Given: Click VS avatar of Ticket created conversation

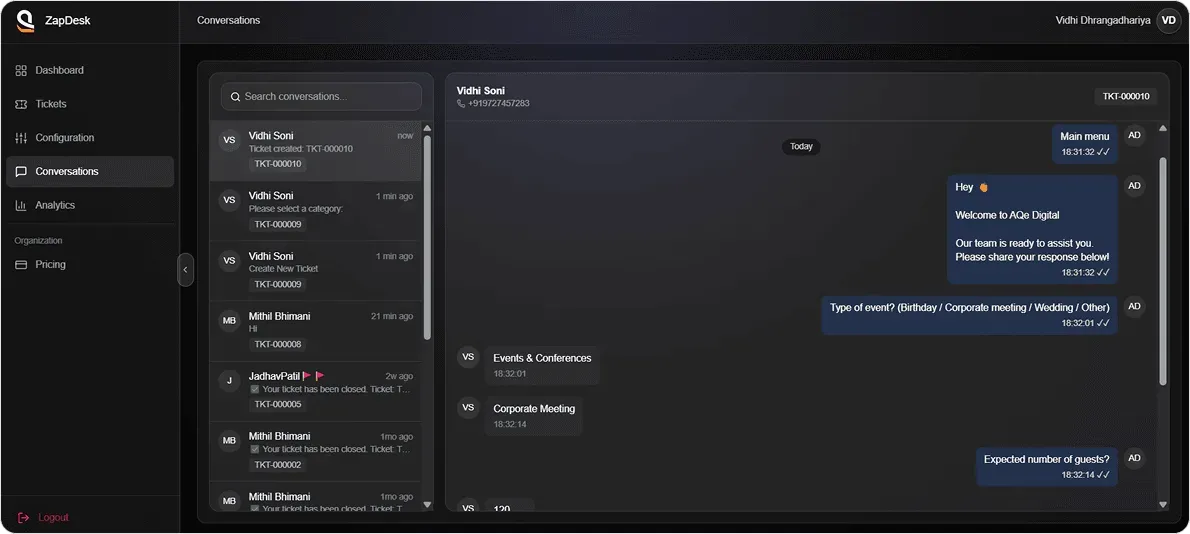Looking at the screenshot, I should point(229,140).
